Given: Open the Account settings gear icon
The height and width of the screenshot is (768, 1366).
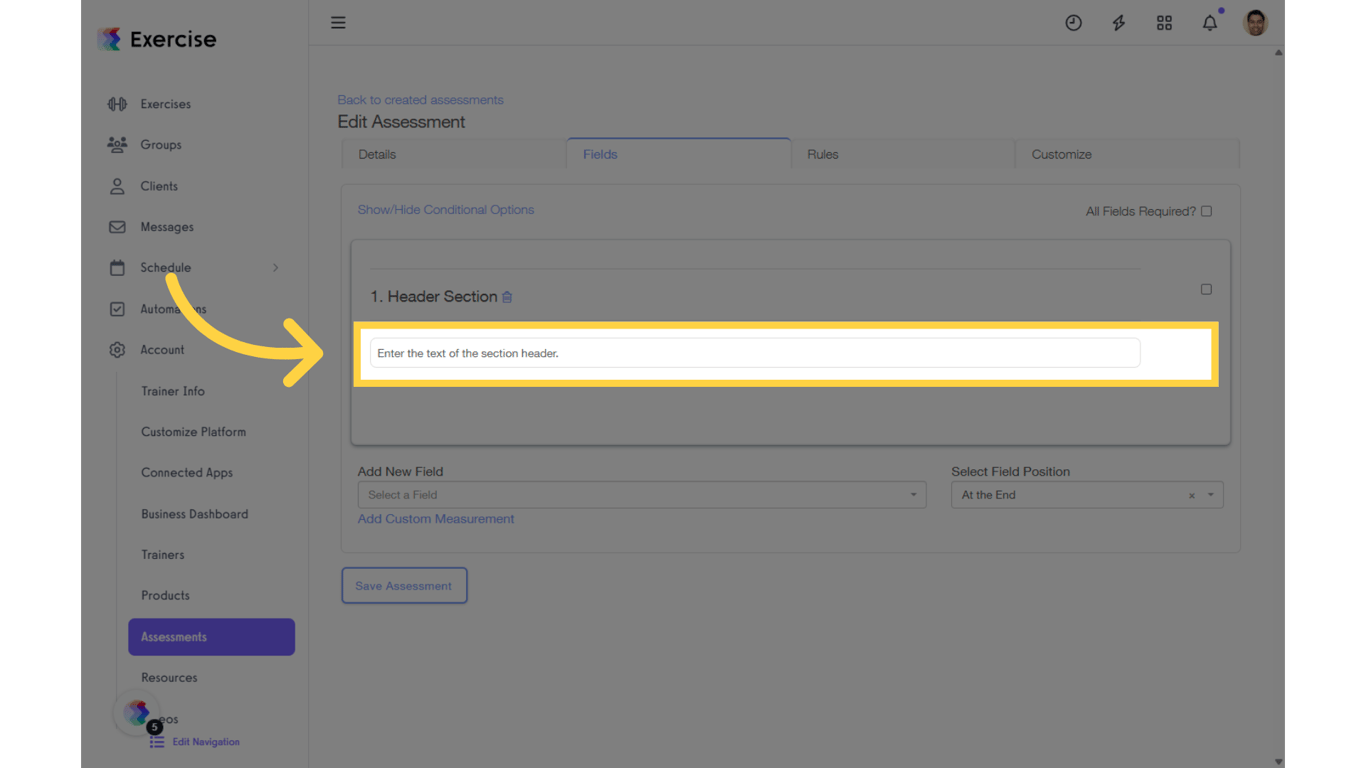Looking at the screenshot, I should coord(118,349).
